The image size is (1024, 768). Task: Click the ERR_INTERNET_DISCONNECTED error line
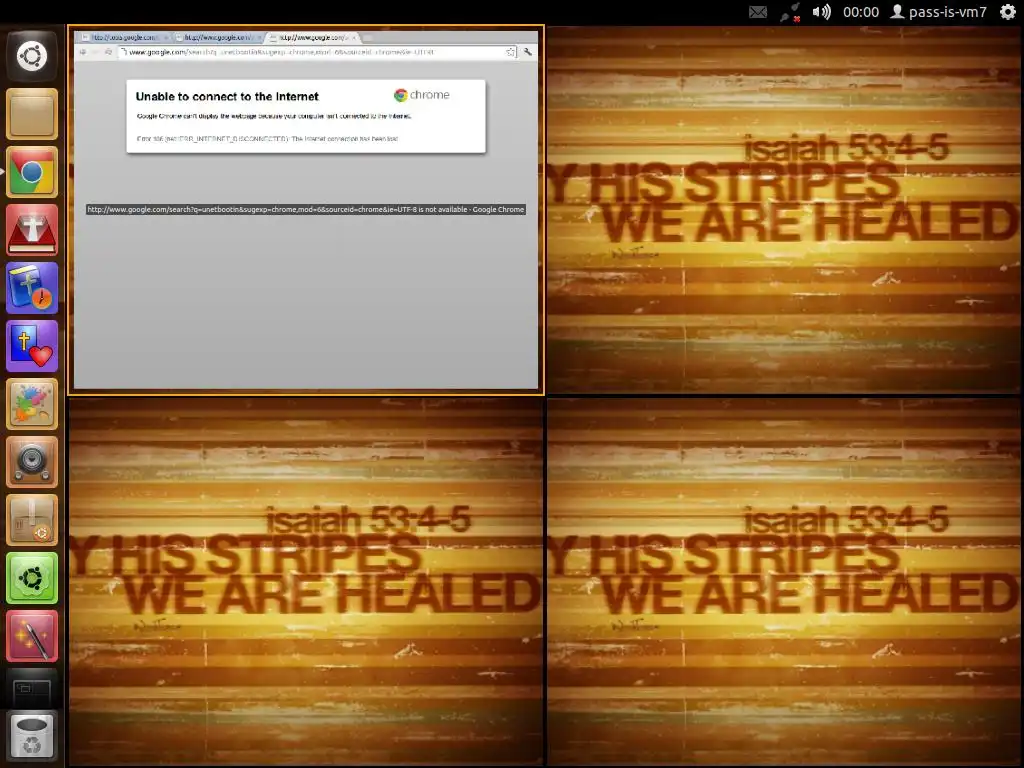[x=267, y=138]
